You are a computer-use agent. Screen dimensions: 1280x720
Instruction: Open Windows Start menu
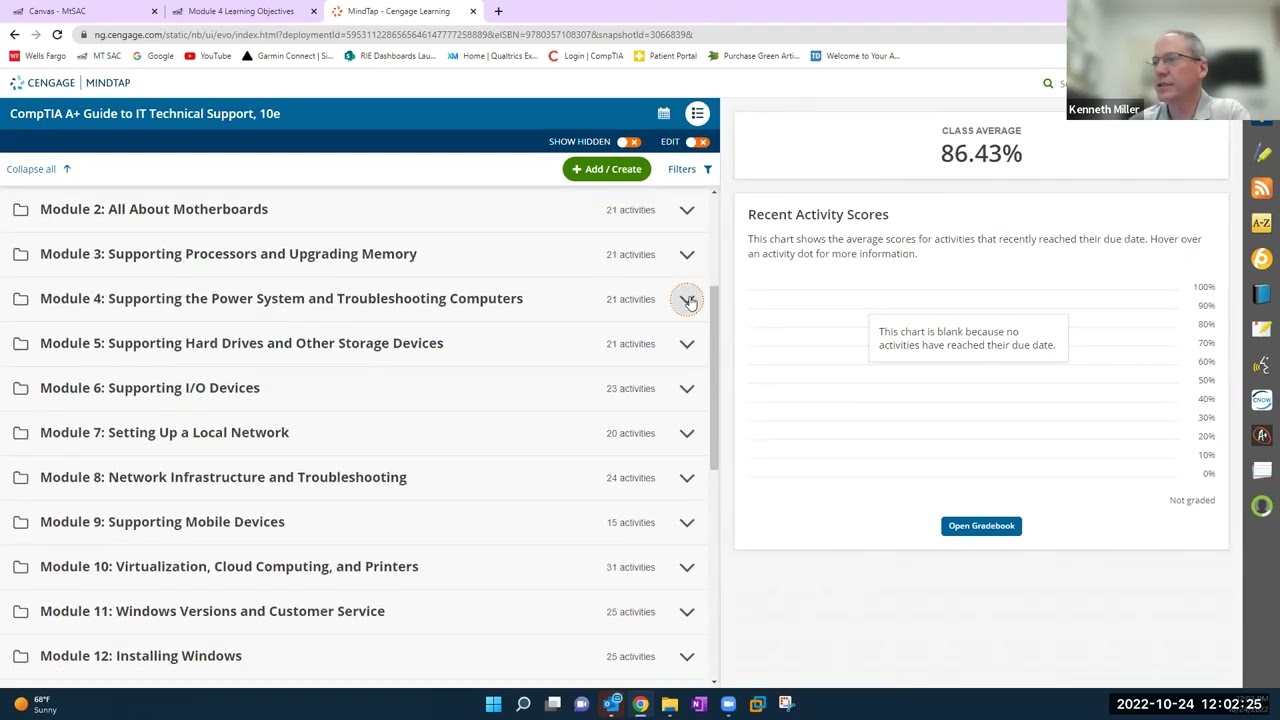pyautogui.click(x=494, y=704)
